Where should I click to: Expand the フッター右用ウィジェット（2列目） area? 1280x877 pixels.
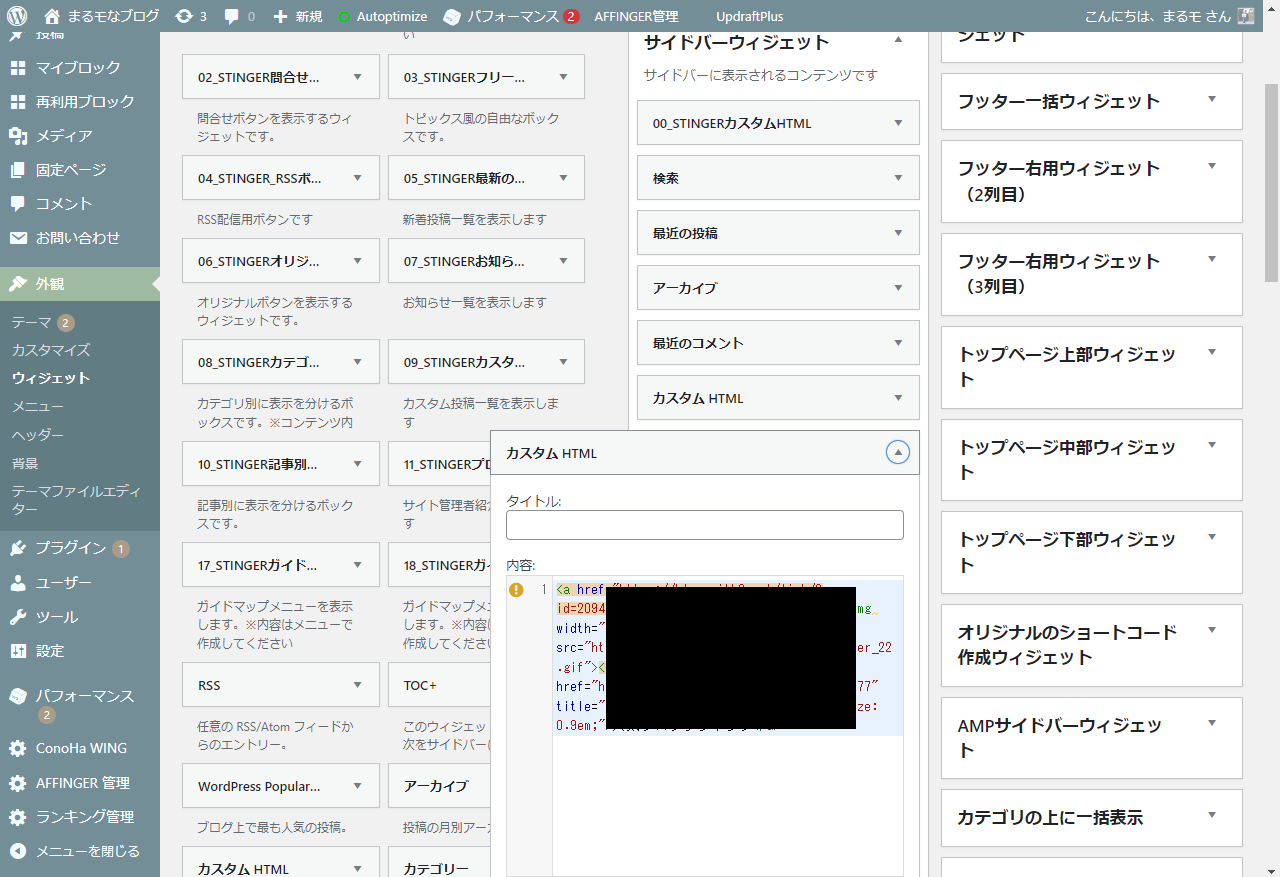click(x=1212, y=166)
